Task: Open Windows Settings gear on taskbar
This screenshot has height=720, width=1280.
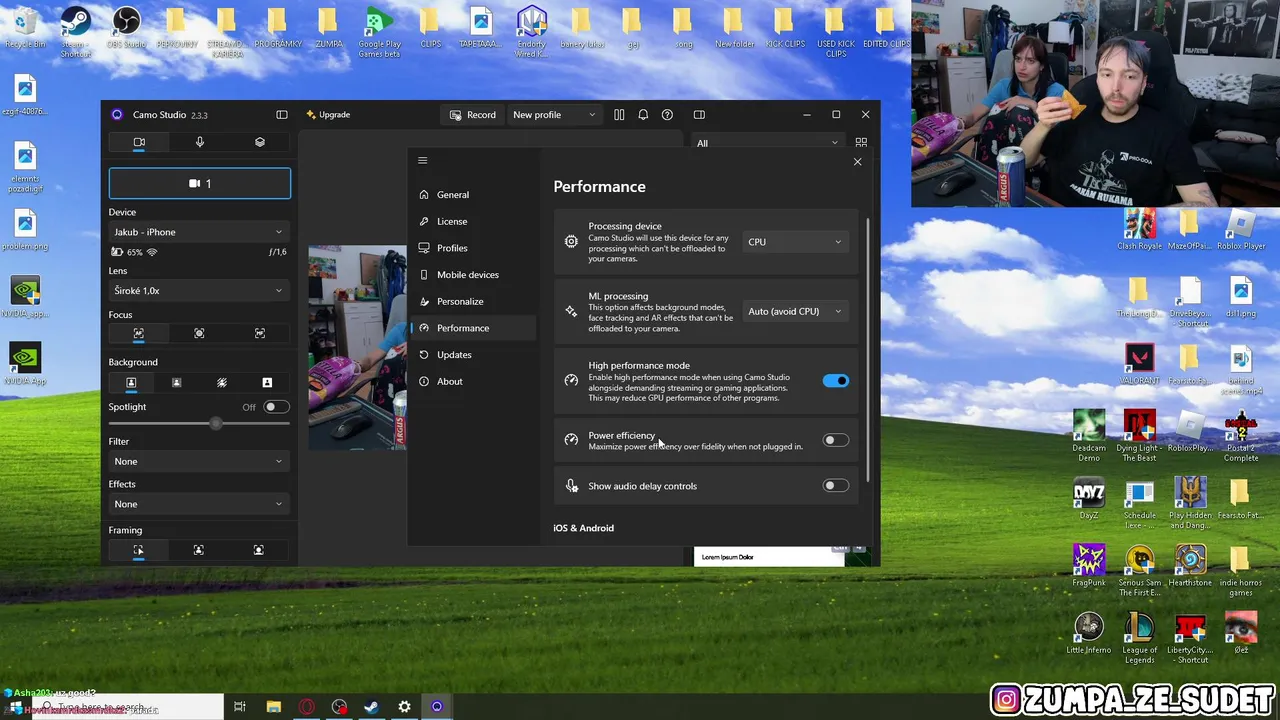Action: coord(404,707)
